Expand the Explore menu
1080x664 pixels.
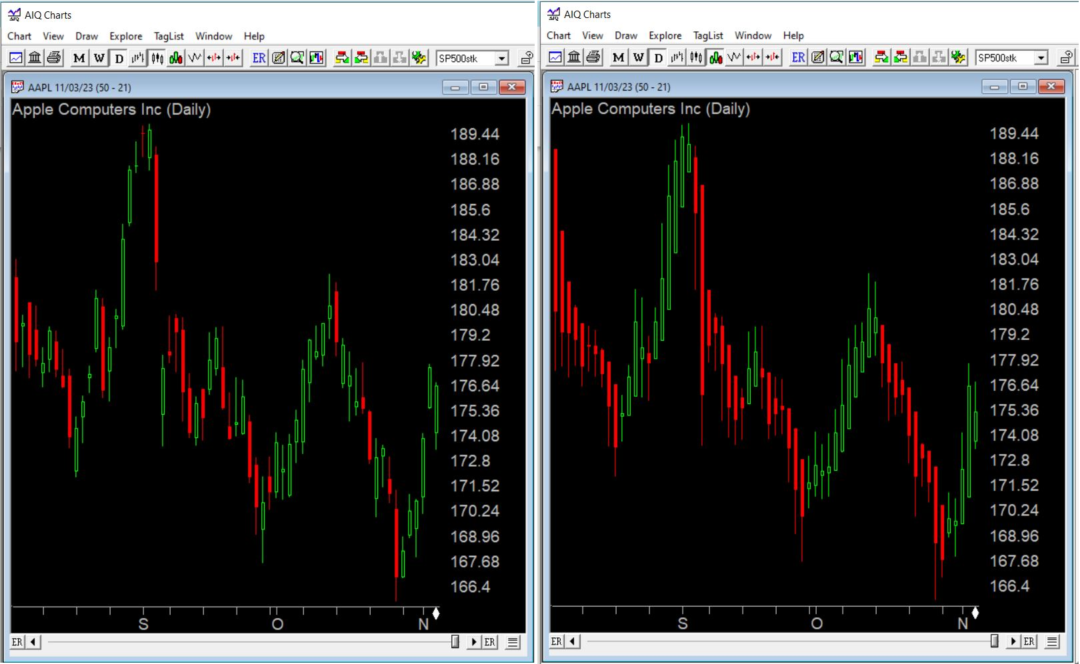126,36
